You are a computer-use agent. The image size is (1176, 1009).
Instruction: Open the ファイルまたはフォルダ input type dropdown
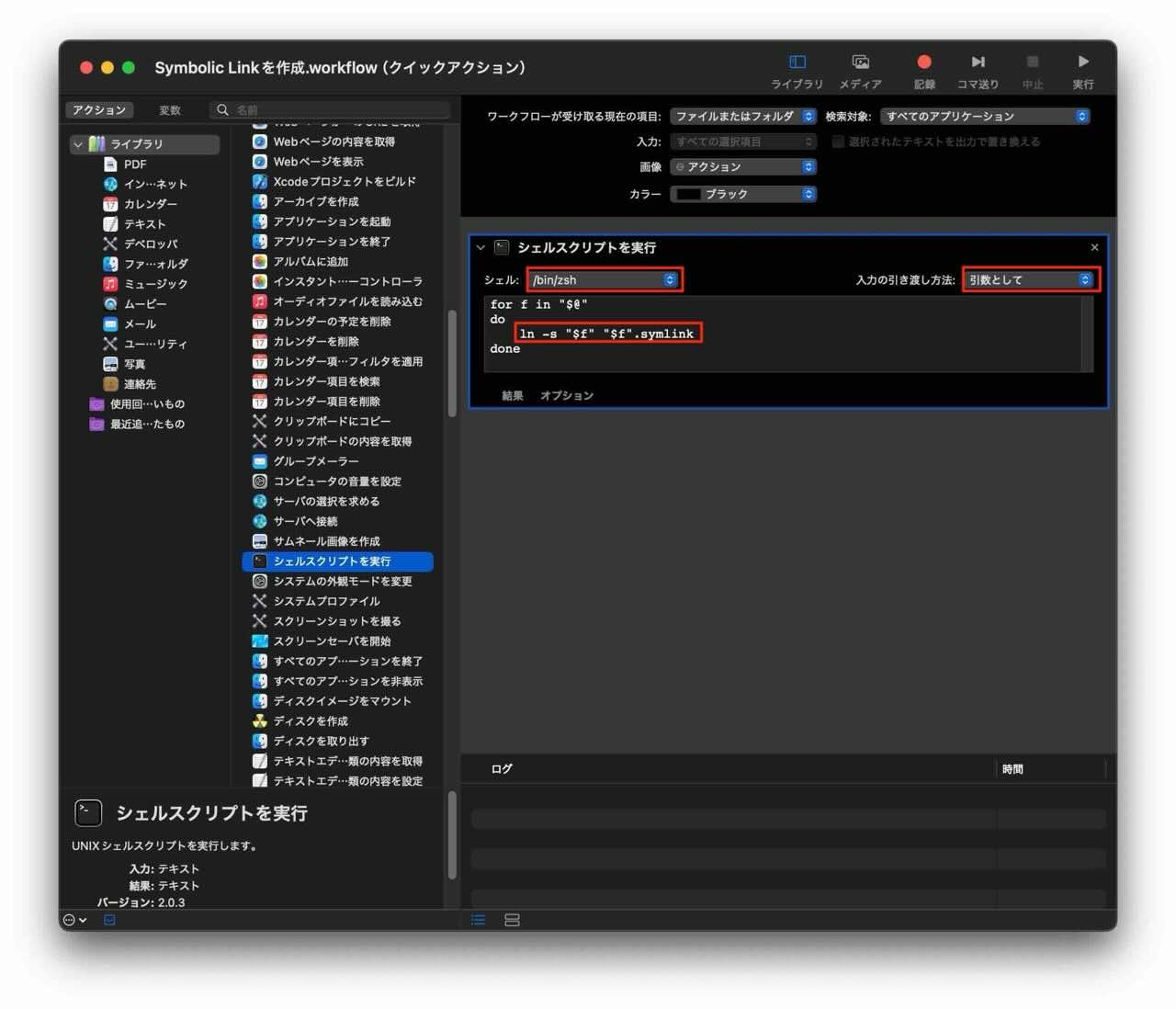(x=743, y=117)
